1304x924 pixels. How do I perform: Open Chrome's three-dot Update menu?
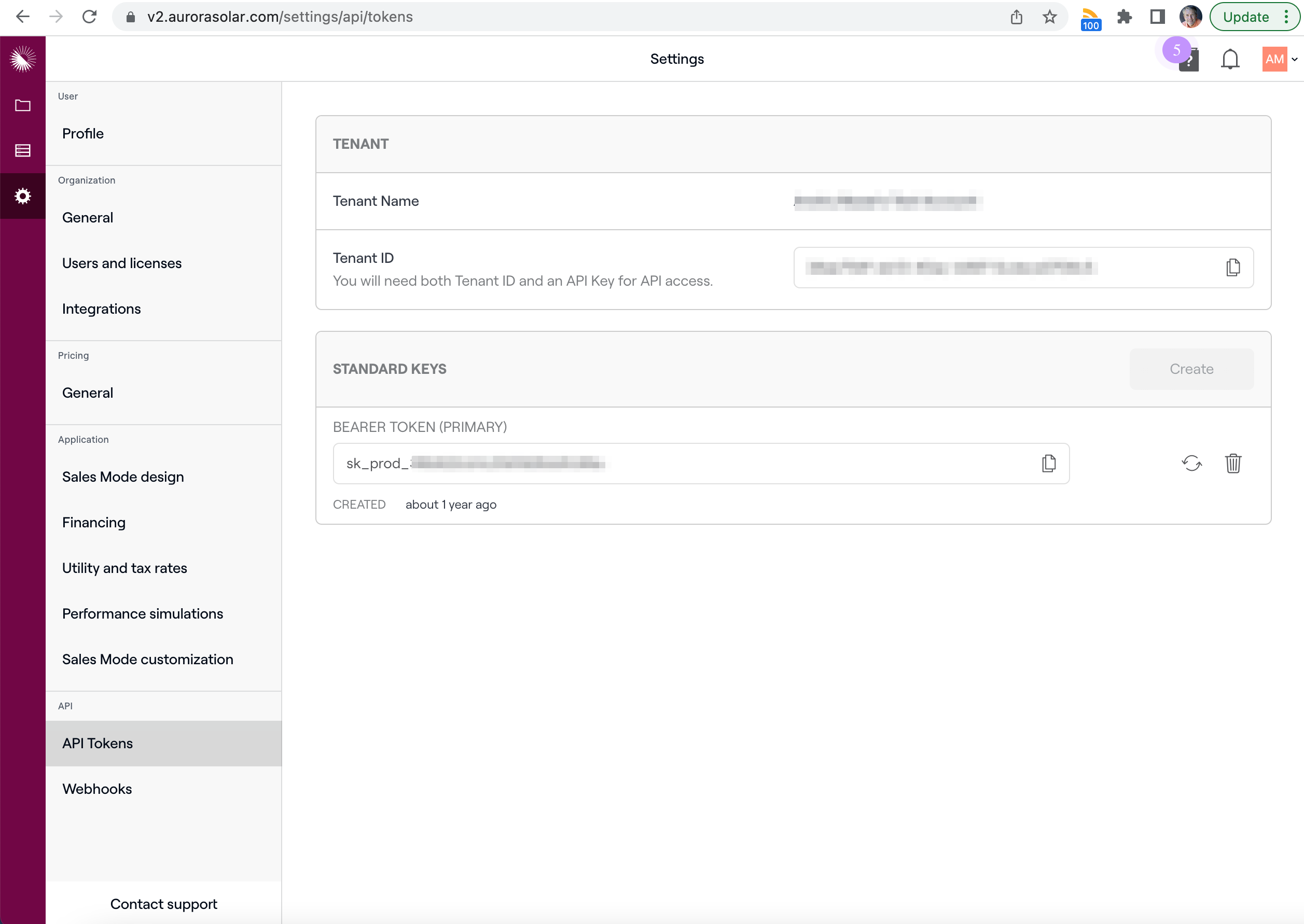[1286, 17]
